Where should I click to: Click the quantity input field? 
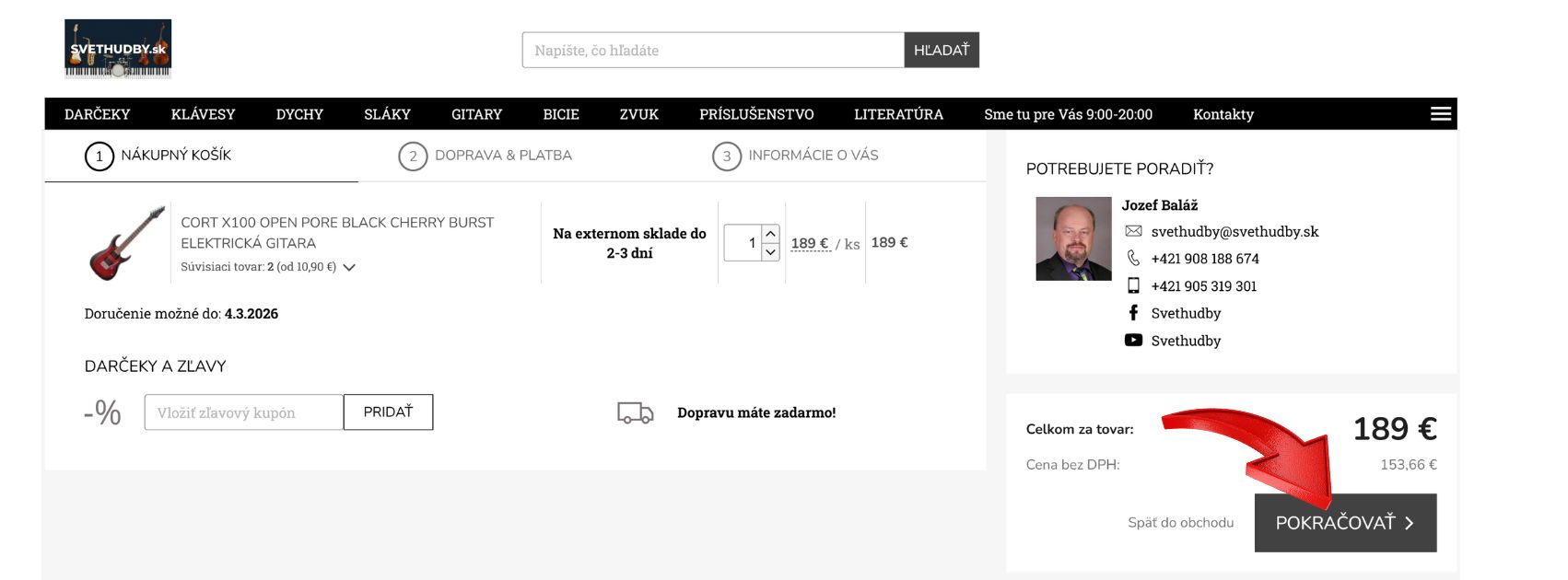click(x=743, y=243)
